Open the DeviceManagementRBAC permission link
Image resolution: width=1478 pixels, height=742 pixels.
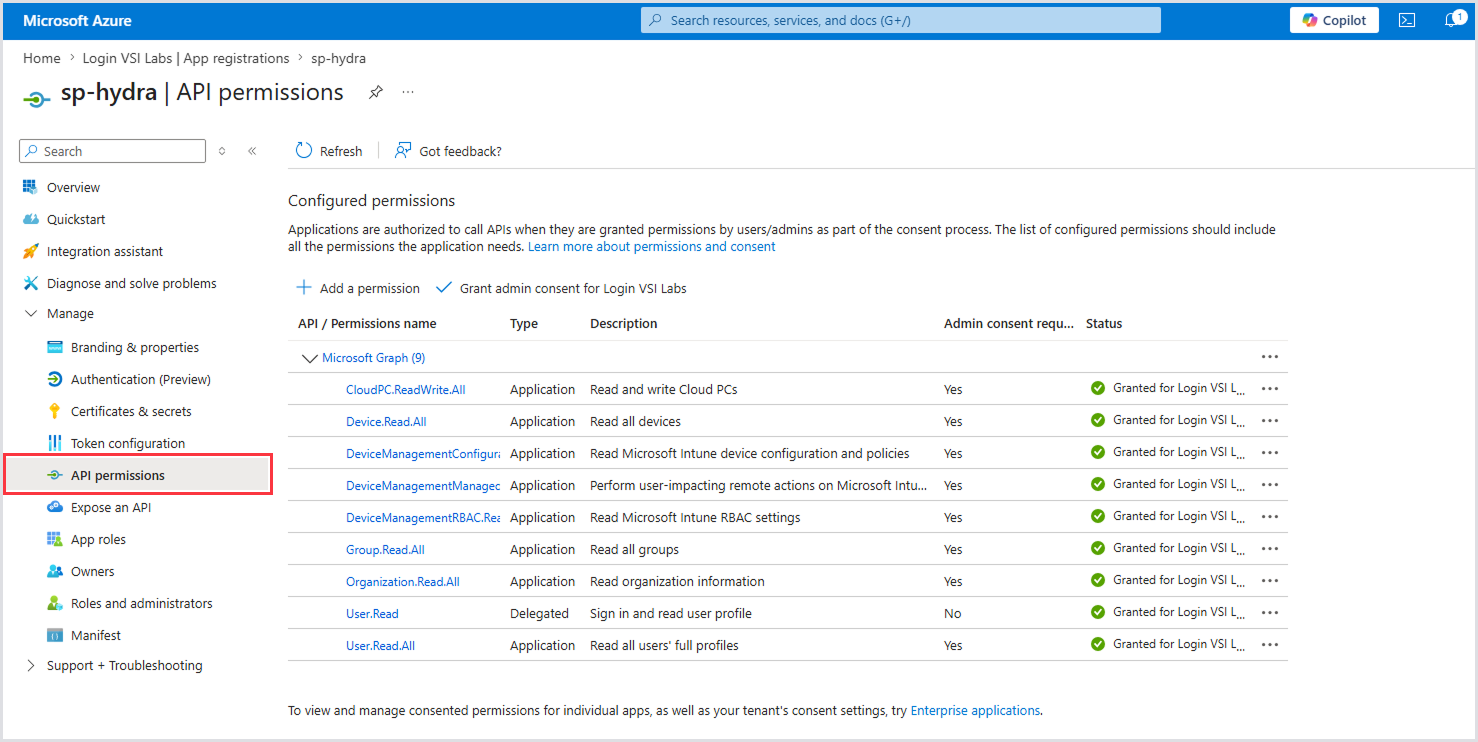tap(423, 517)
